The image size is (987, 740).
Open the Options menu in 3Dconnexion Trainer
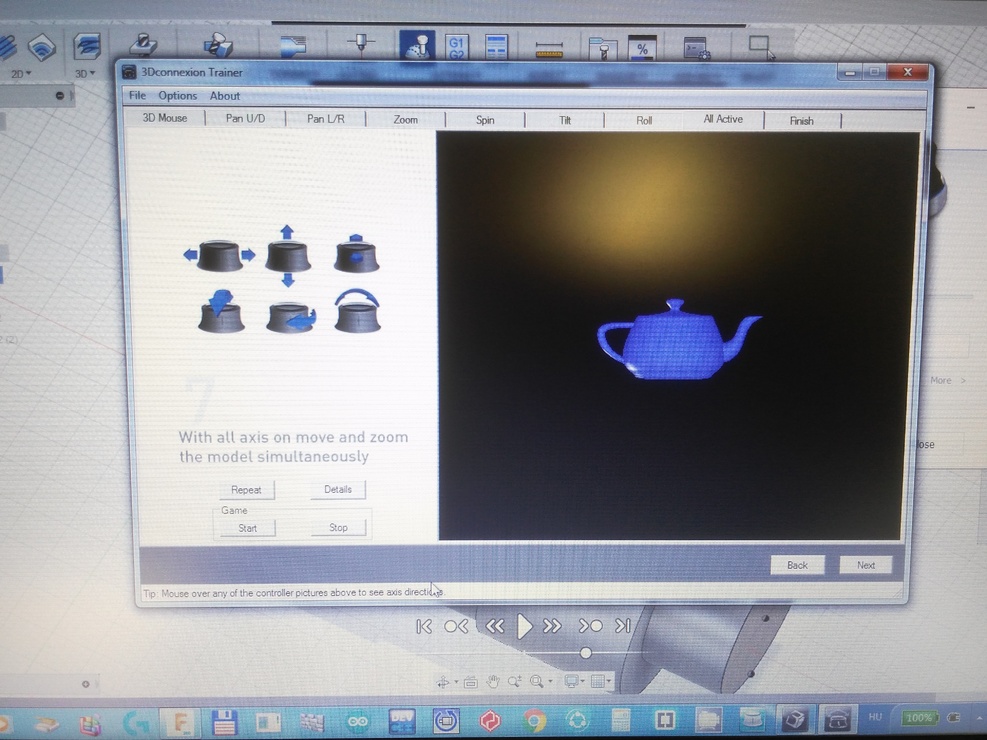[x=178, y=96]
